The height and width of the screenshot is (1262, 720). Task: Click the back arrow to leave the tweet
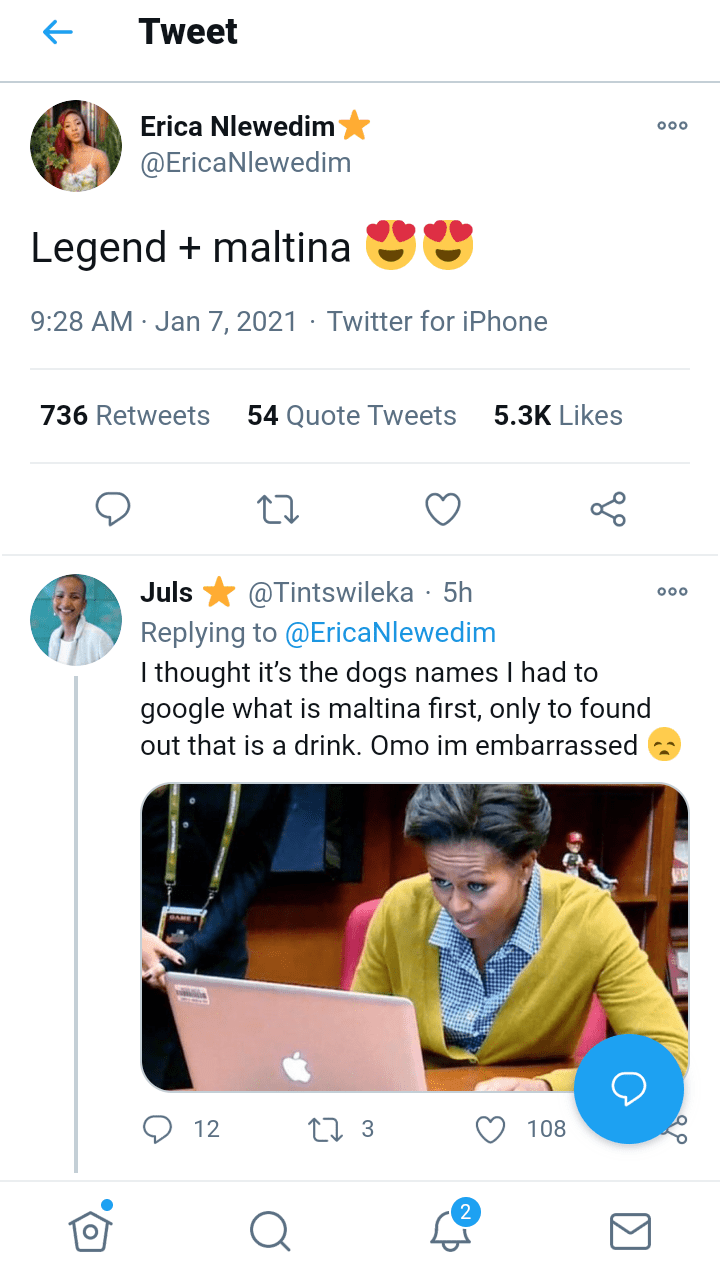58,32
